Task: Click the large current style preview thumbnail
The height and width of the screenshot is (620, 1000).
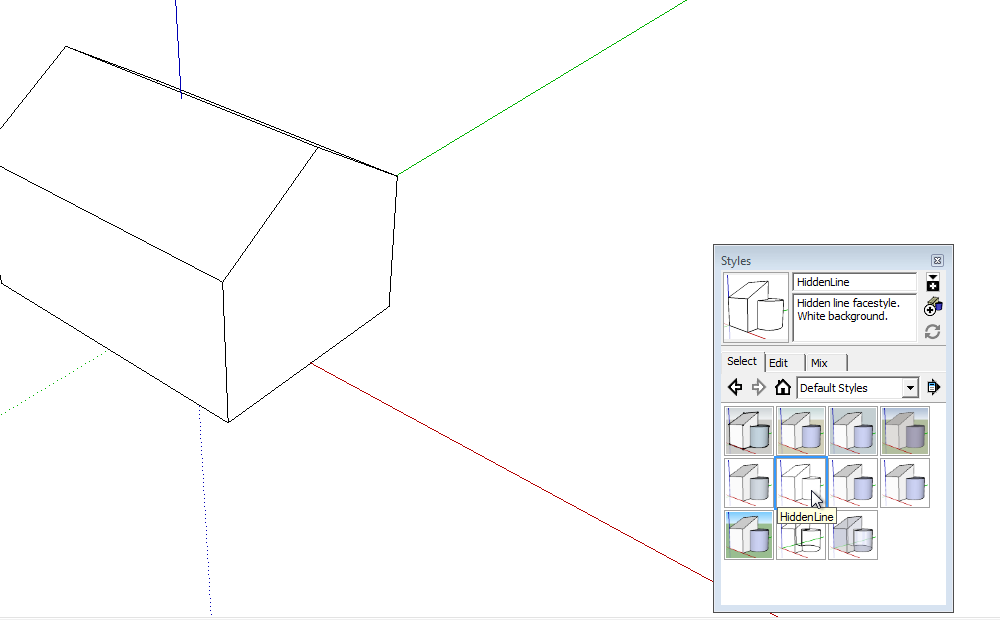Action: [756, 307]
